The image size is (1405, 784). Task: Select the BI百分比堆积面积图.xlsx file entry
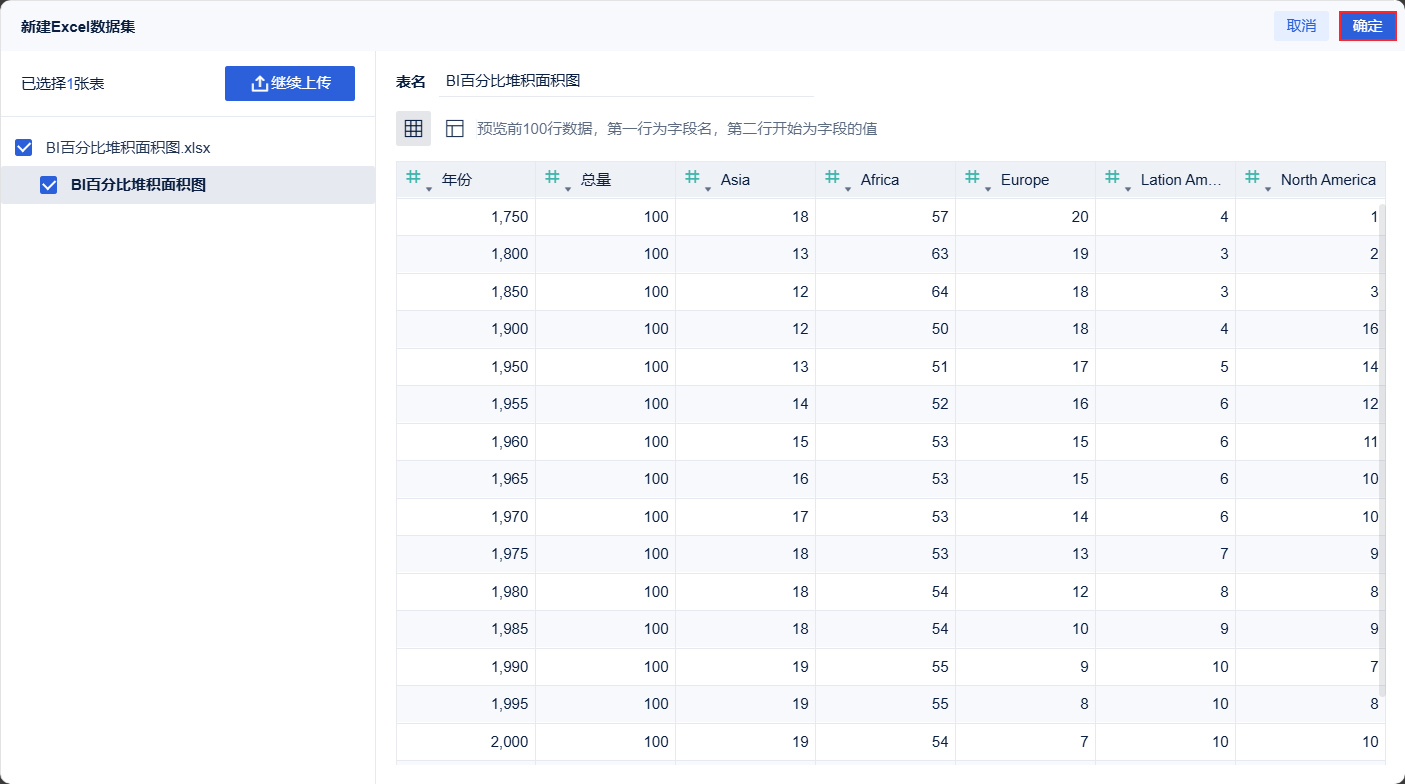click(128, 148)
